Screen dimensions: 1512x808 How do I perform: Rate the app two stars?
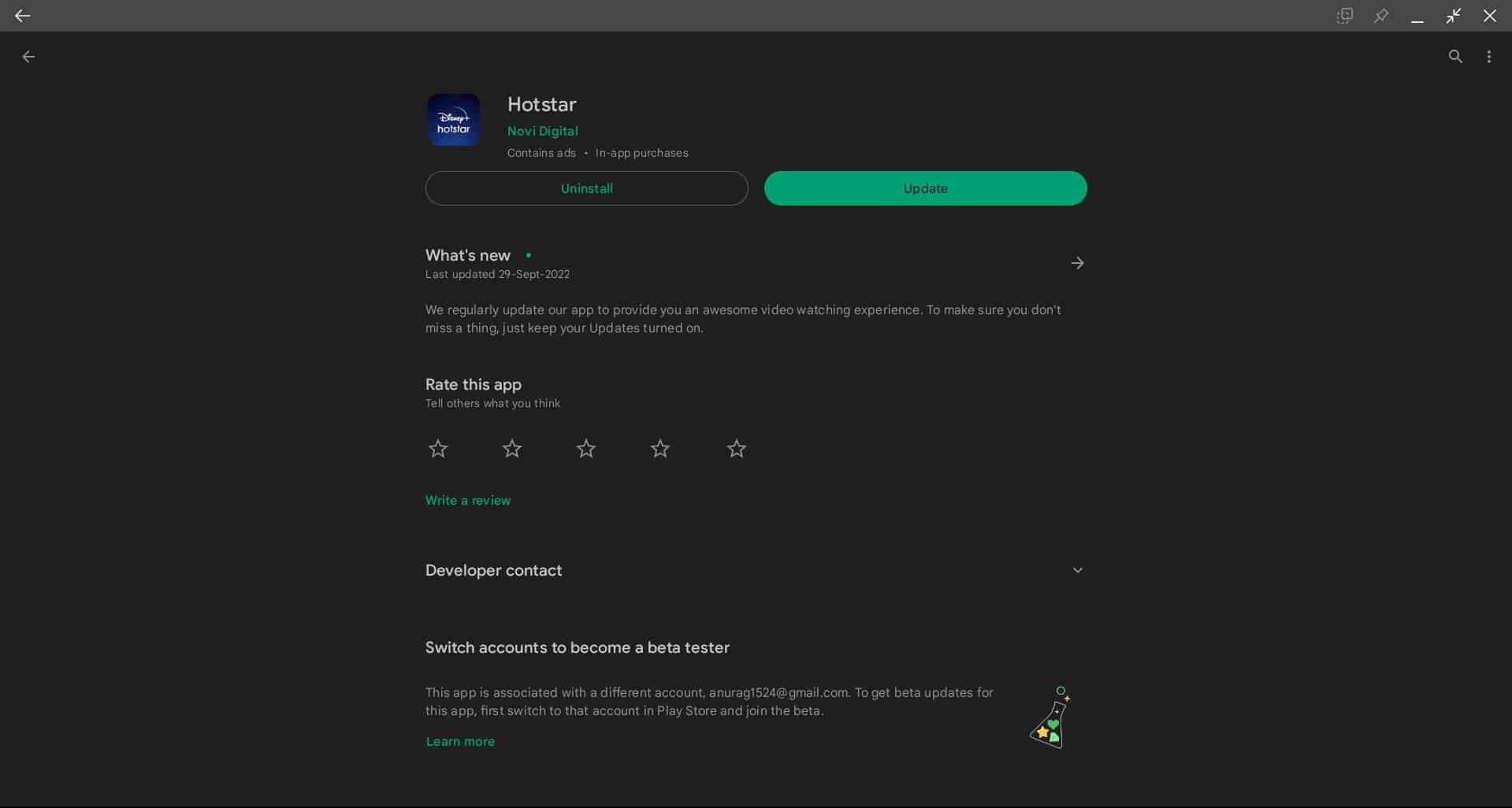(x=512, y=449)
